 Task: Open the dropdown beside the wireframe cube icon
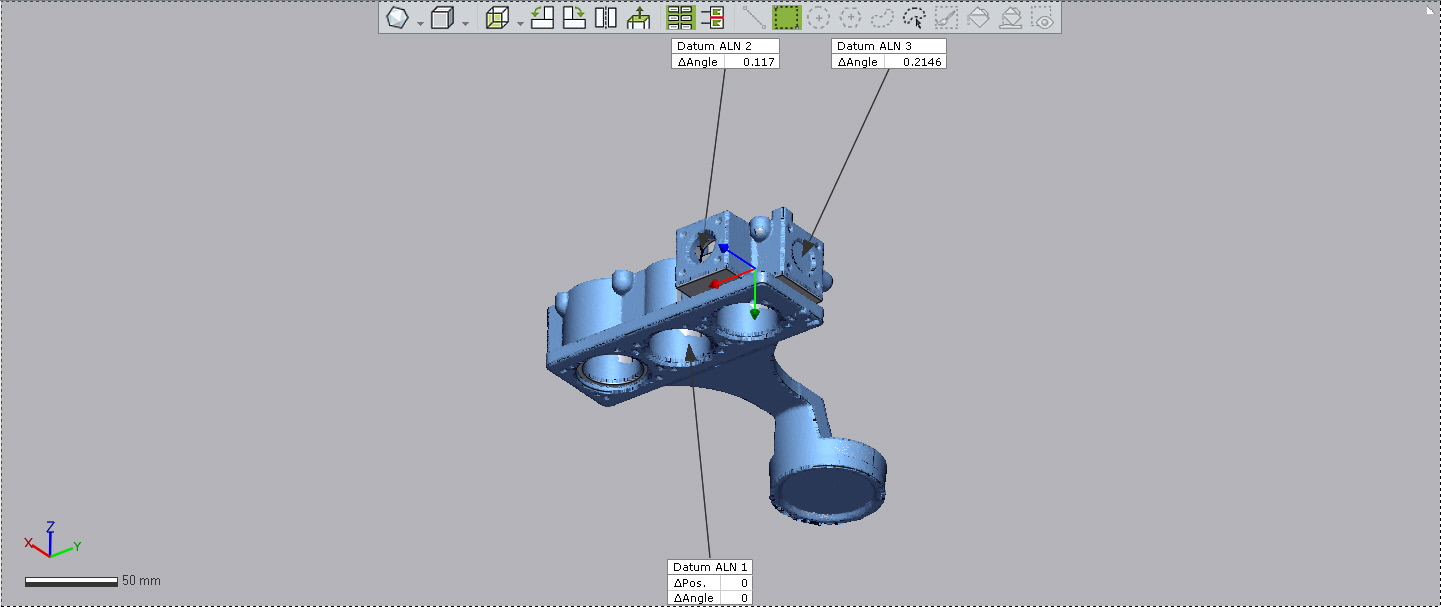click(519, 23)
